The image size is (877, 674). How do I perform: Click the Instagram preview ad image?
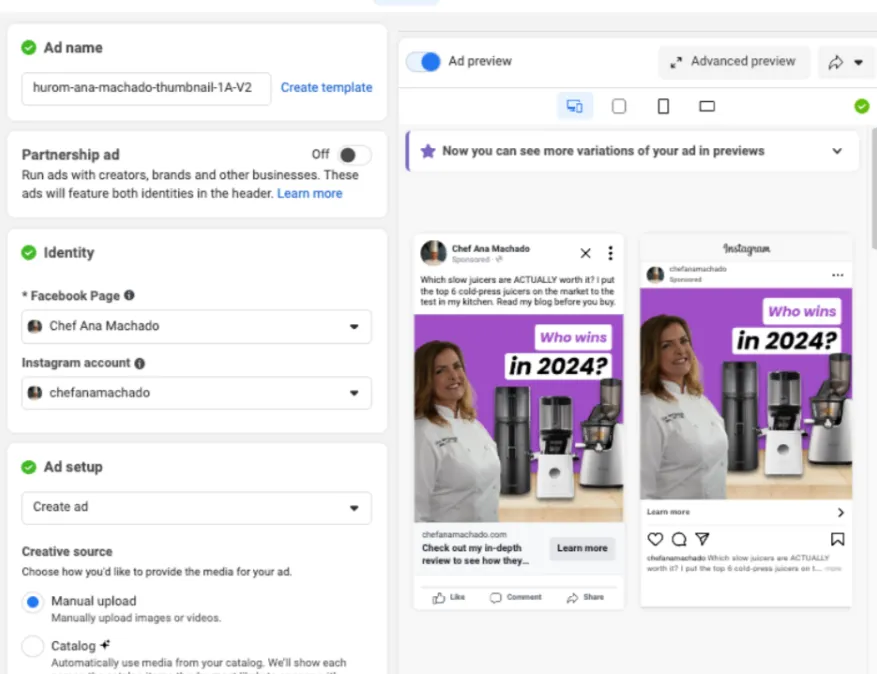point(746,394)
